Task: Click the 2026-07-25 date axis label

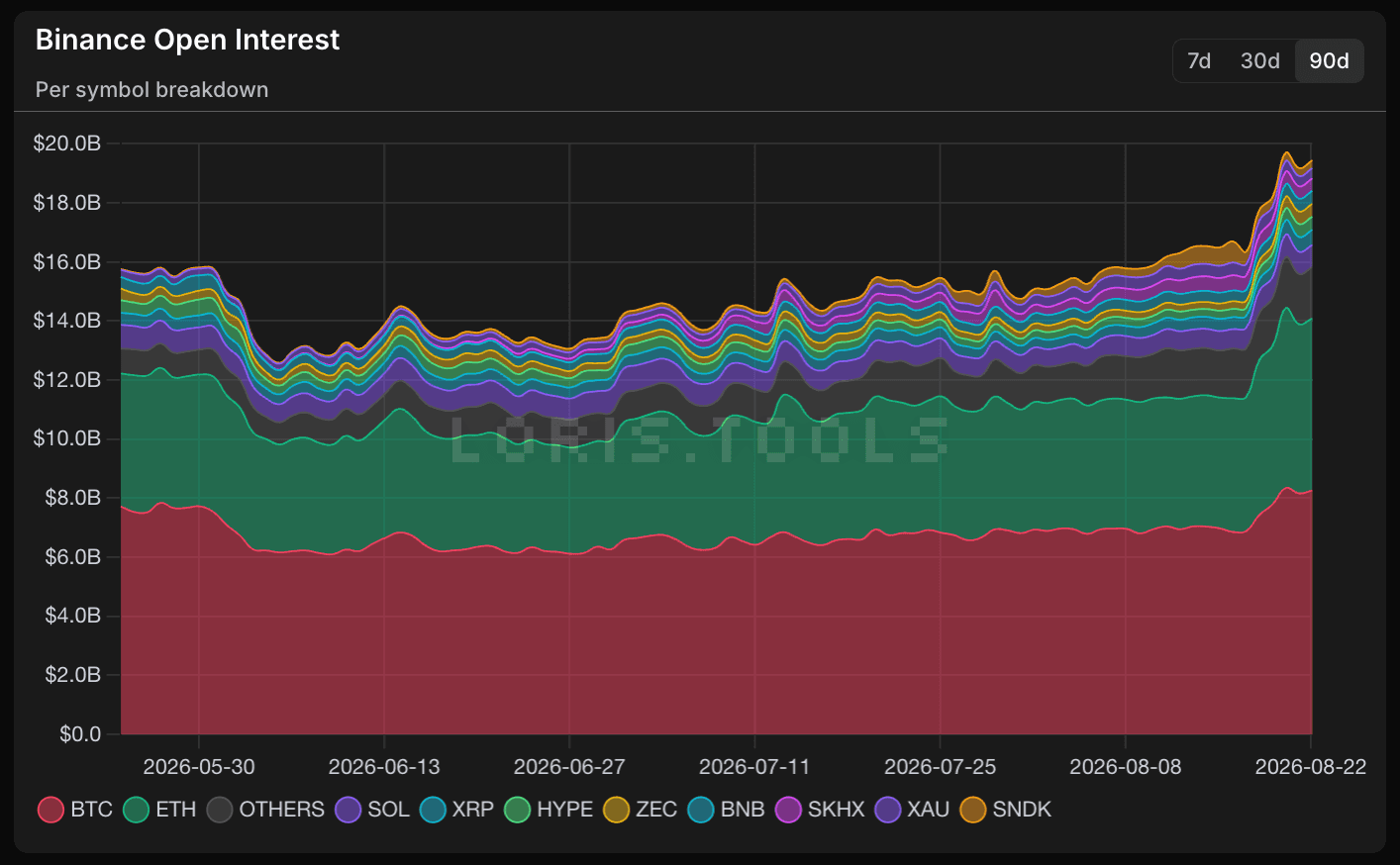Action: coord(940,767)
